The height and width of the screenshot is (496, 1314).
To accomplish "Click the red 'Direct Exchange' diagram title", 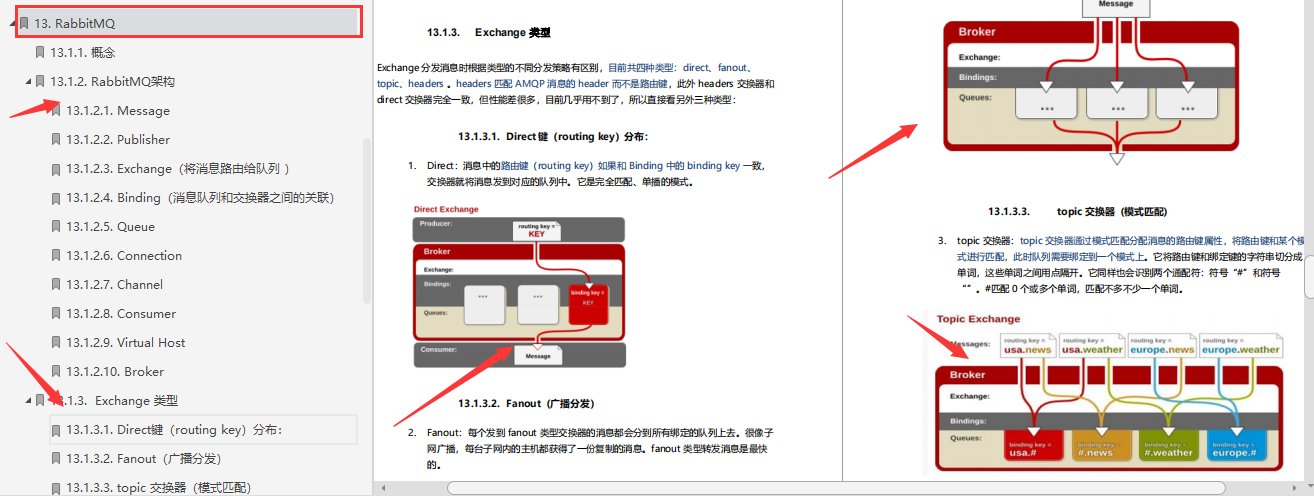I will 446,209.
